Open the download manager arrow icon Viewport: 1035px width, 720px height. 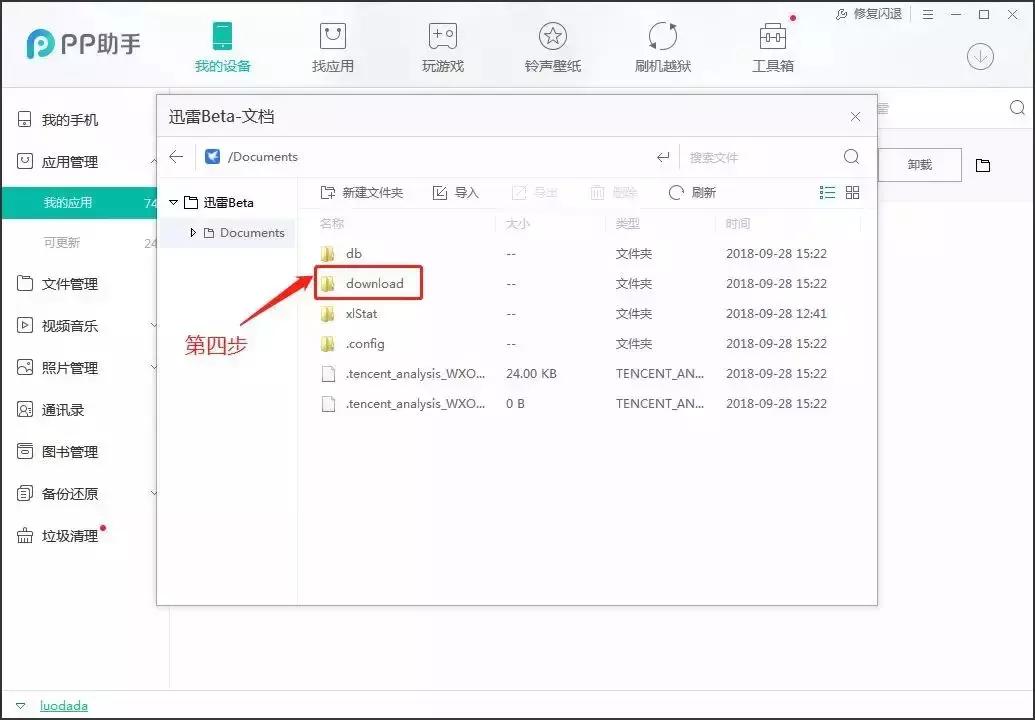pos(980,57)
